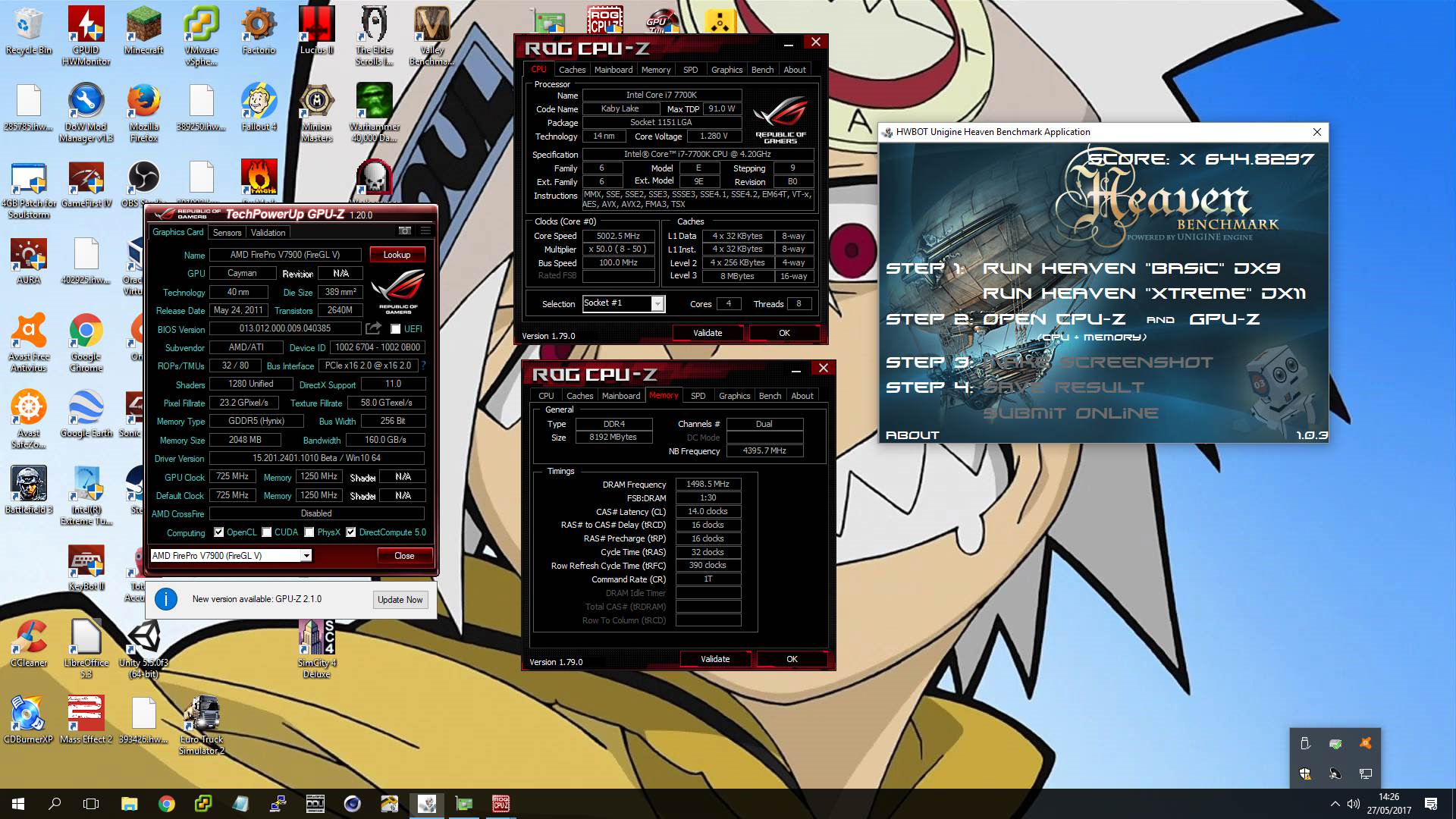
Task: Open VMware vSphere desktop icon
Action: (x=201, y=36)
